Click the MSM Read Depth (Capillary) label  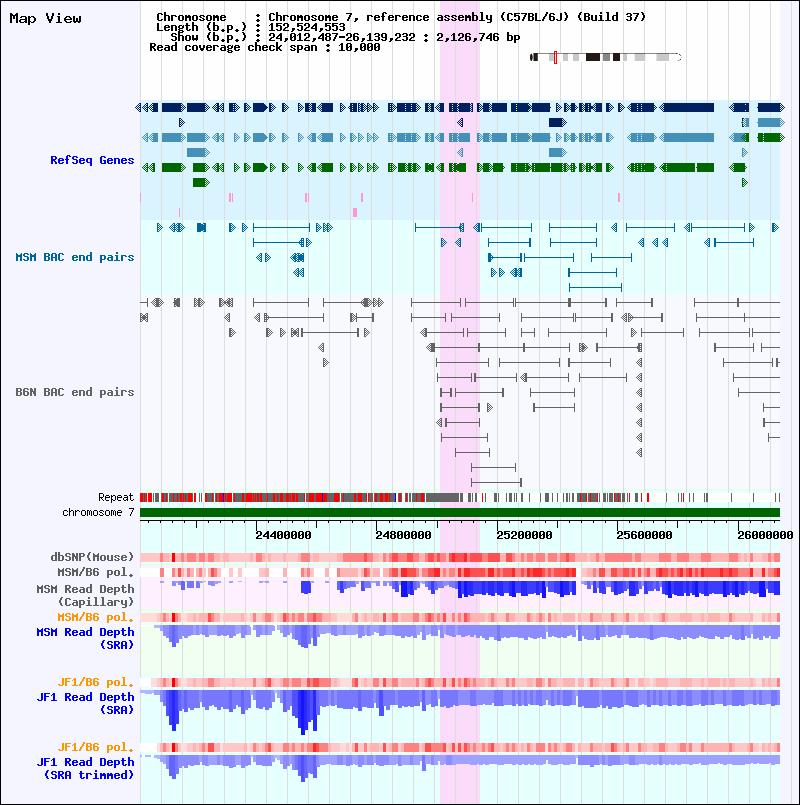click(x=85, y=595)
